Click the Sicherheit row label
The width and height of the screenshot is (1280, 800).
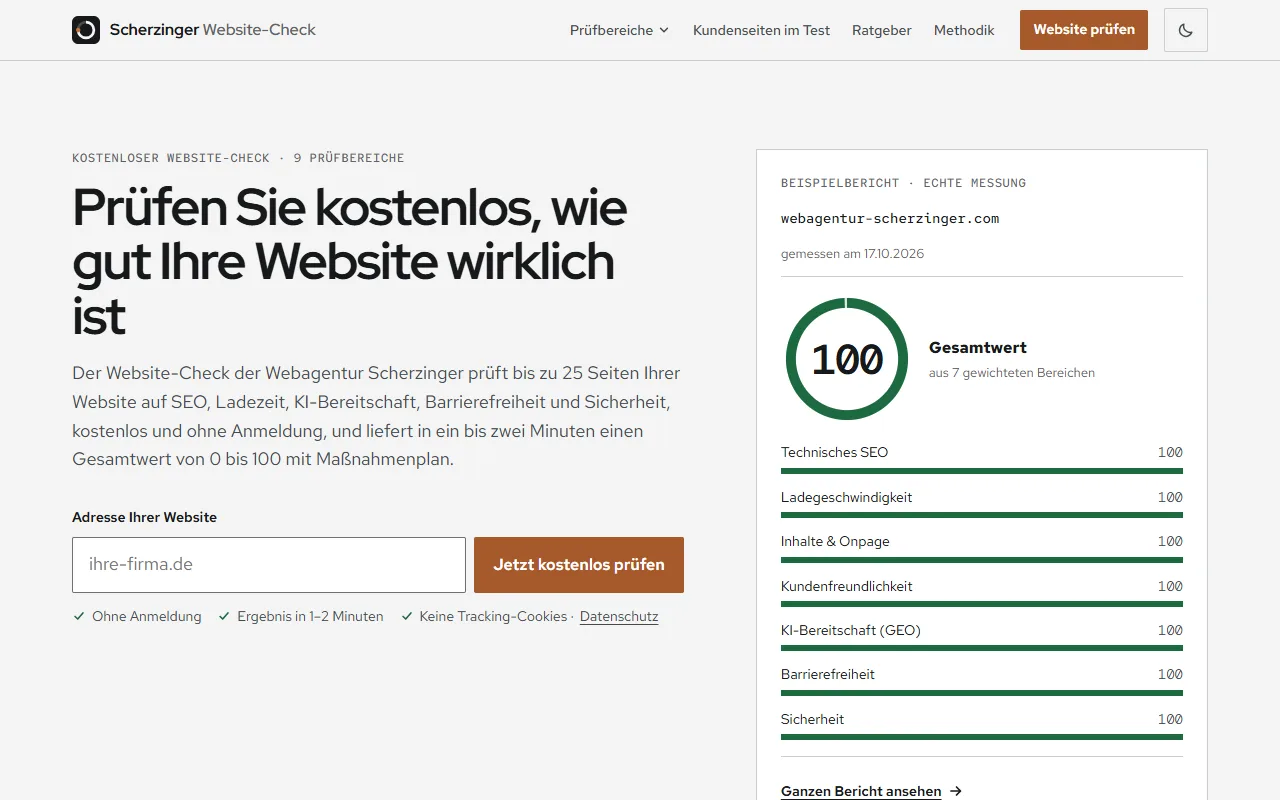pos(813,719)
